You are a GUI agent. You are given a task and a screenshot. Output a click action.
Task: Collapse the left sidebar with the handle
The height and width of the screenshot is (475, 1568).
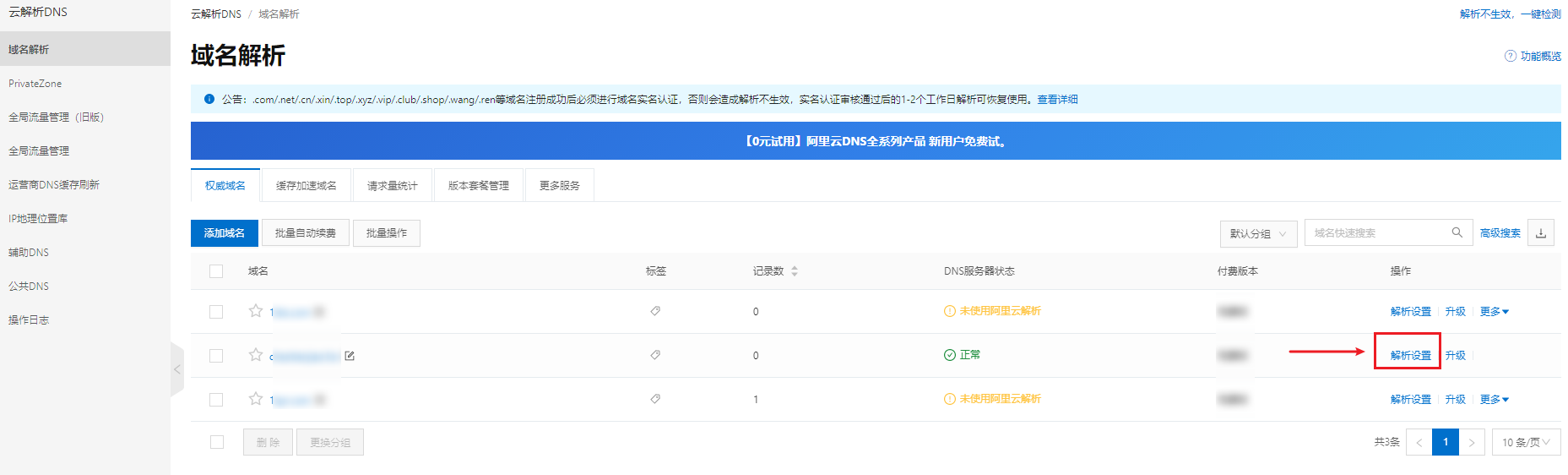[177, 369]
